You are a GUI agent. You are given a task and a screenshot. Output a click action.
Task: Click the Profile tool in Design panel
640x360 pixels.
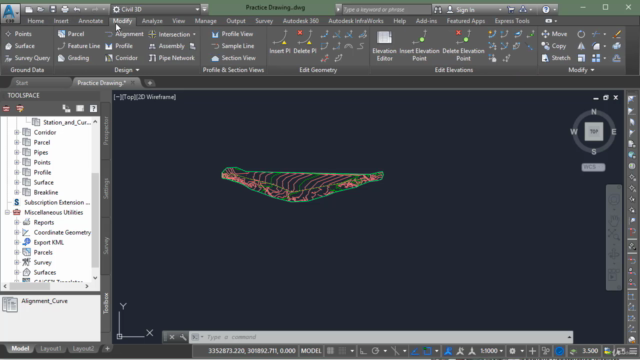click(x=119, y=46)
